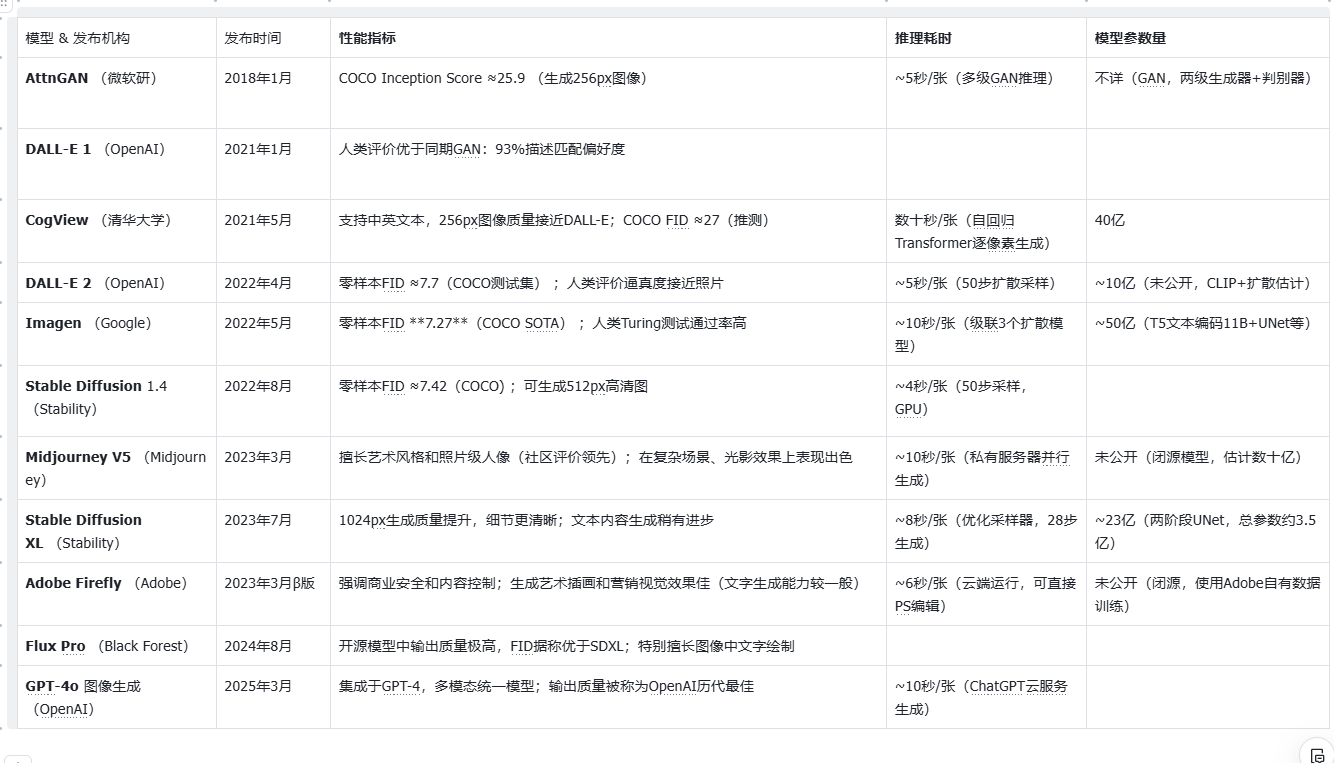Click the date '2021年1月'
Viewport: 1334px width, 763px height.
(258, 149)
